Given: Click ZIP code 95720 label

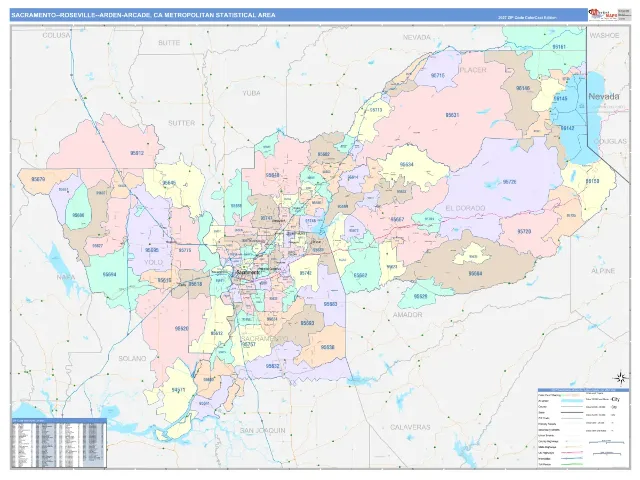Looking at the screenshot, I should click(524, 231).
